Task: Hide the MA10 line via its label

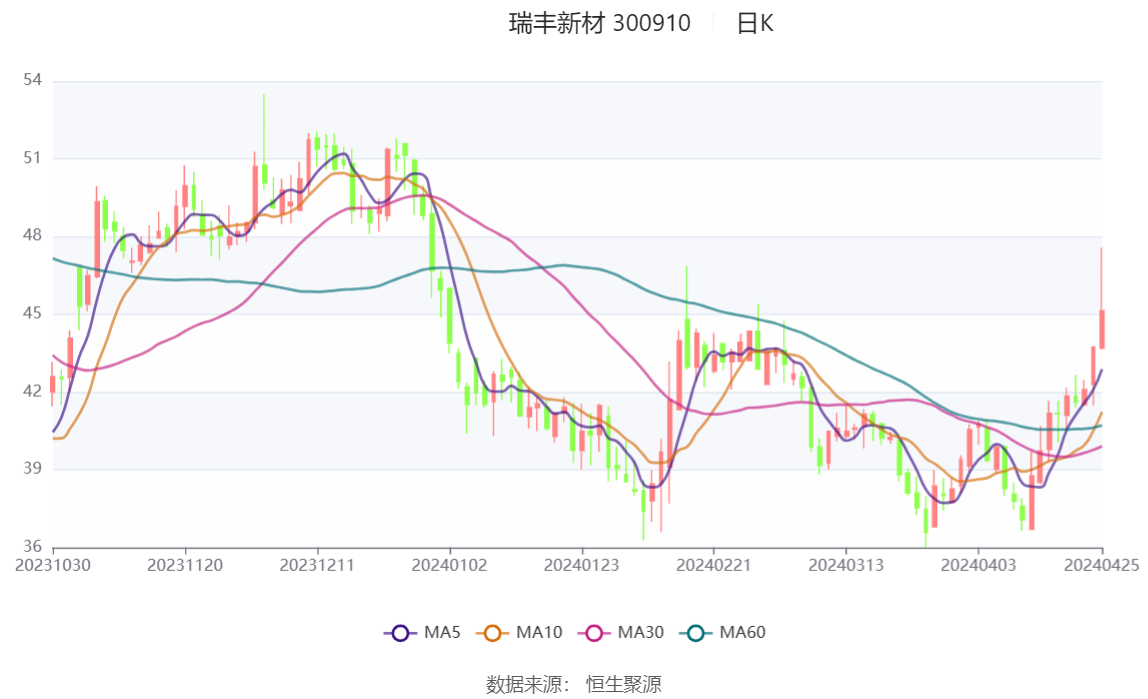Action: pyautogui.click(x=539, y=632)
